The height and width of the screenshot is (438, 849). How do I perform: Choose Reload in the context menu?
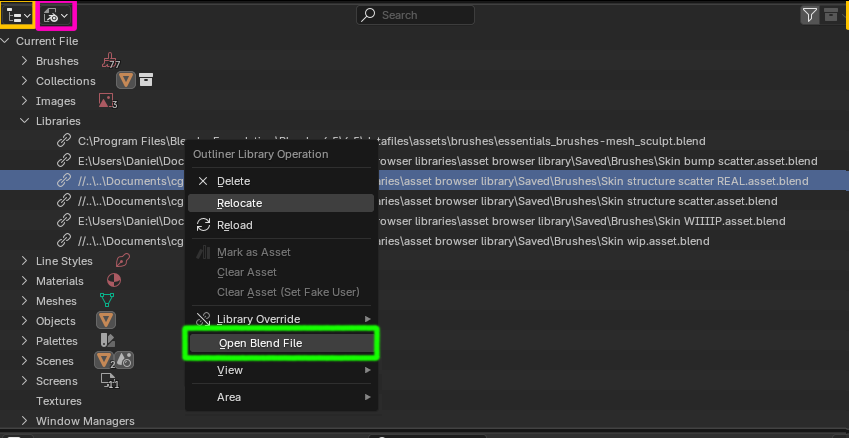(281, 225)
